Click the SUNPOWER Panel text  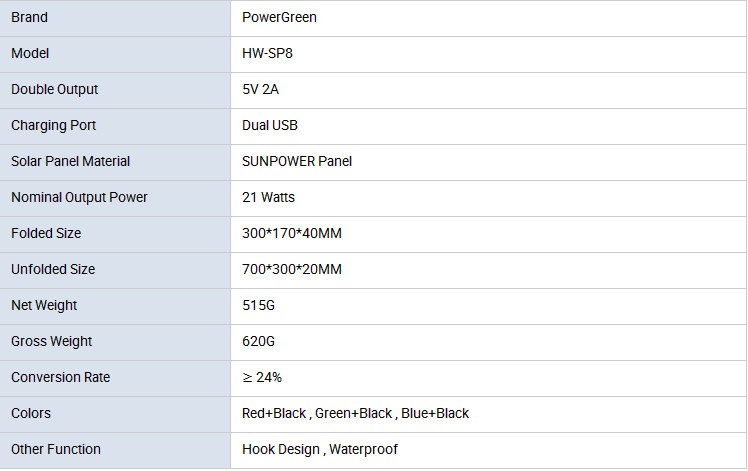297,161
